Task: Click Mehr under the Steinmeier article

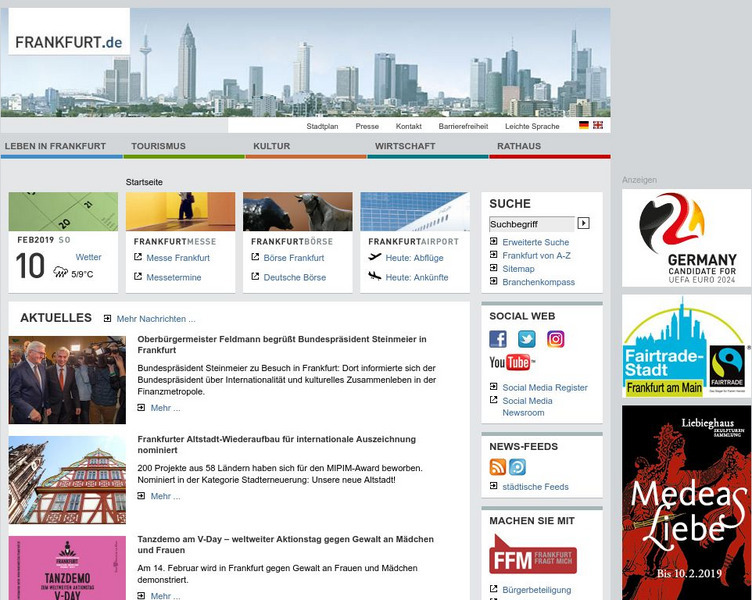Action: pyautogui.click(x=165, y=408)
